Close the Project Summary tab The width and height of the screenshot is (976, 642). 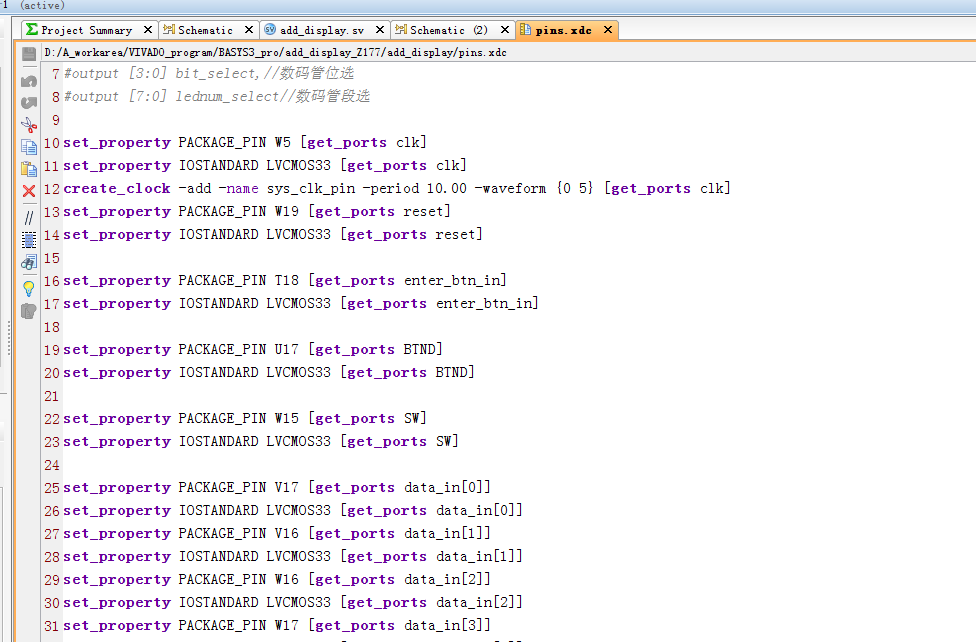coord(148,30)
